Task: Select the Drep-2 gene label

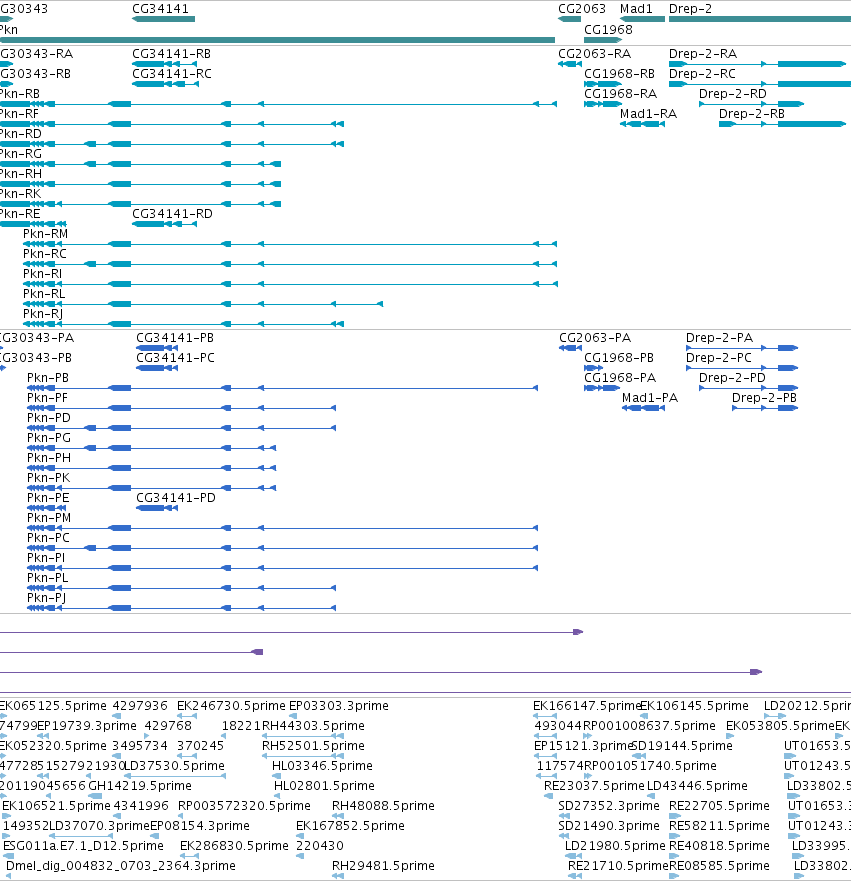Action: 690,9
